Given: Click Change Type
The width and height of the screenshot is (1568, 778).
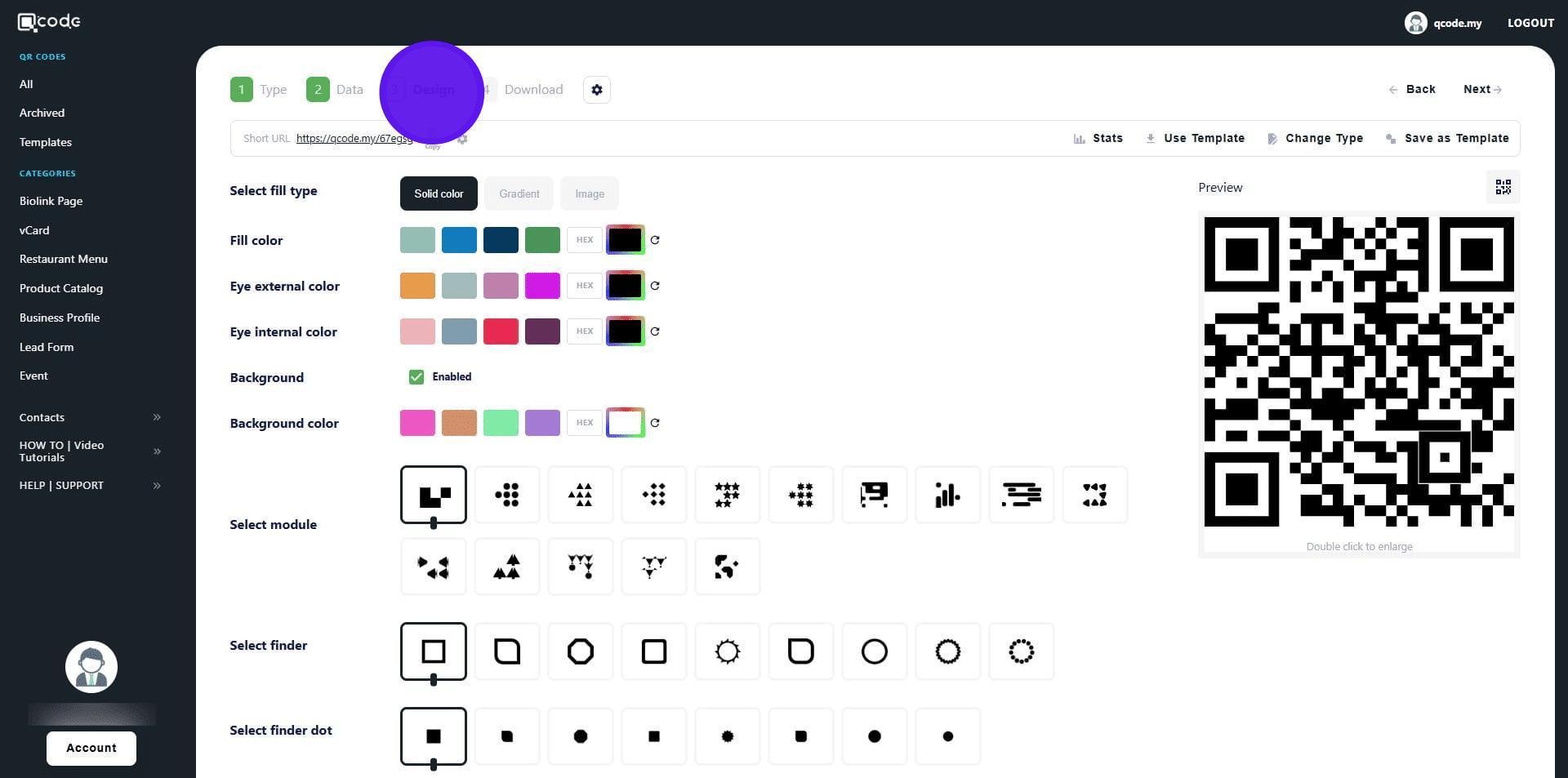Looking at the screenshot, I should click(1315, 139).
